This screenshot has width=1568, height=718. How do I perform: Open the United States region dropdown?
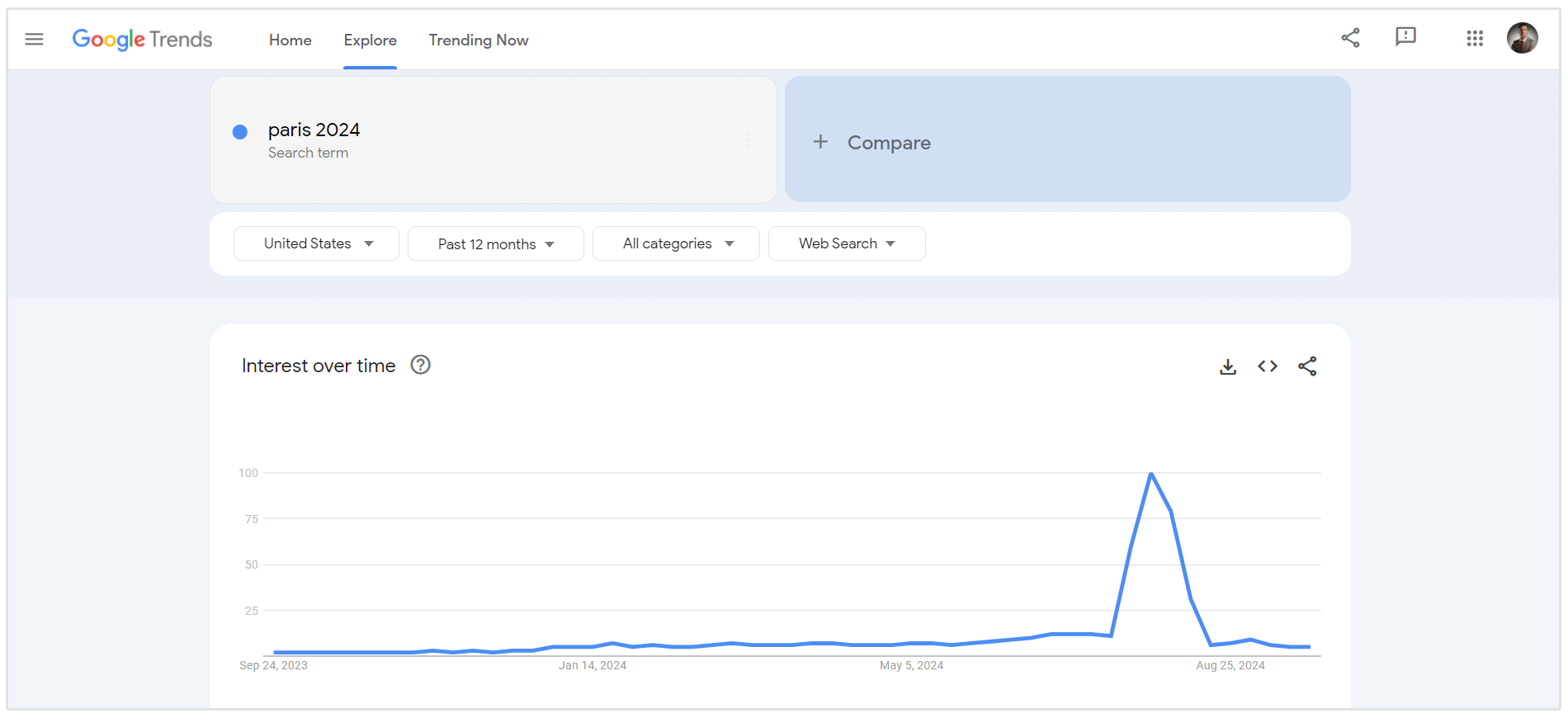coord(317,243)
